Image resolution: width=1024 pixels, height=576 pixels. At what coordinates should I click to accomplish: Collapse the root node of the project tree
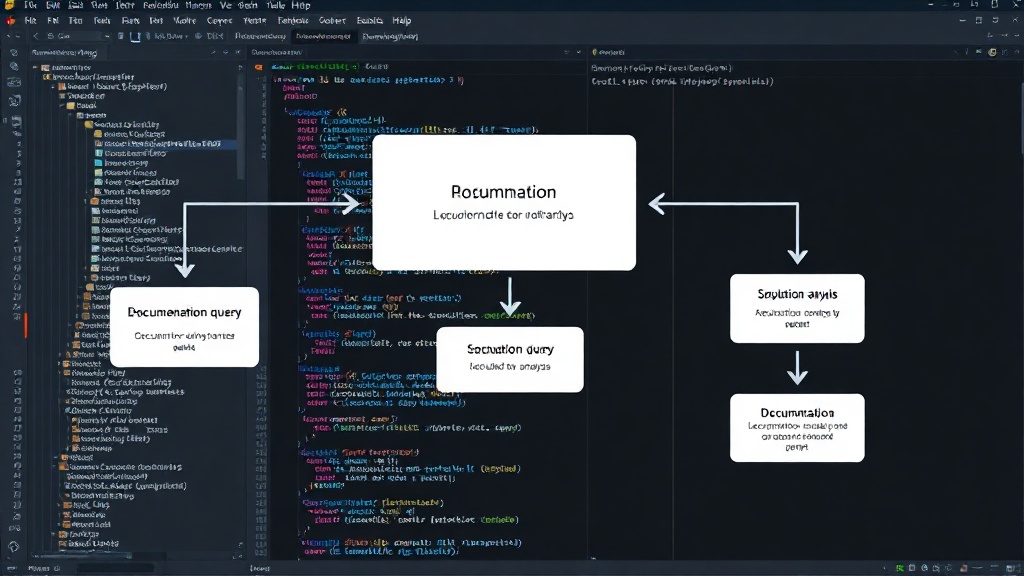(x=35, y=67)
